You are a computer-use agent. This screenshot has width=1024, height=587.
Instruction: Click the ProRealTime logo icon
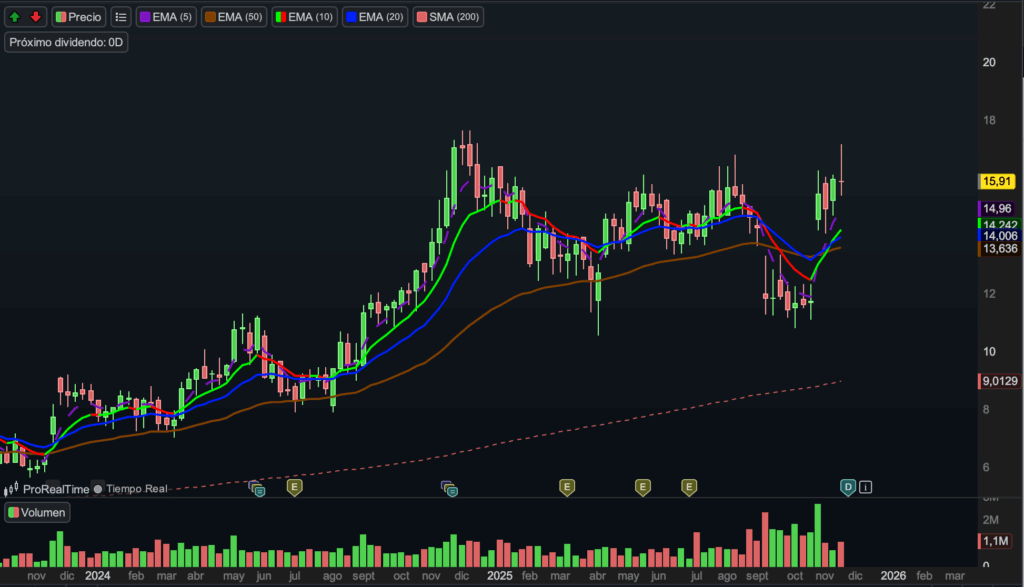click(x=13, y=489)
